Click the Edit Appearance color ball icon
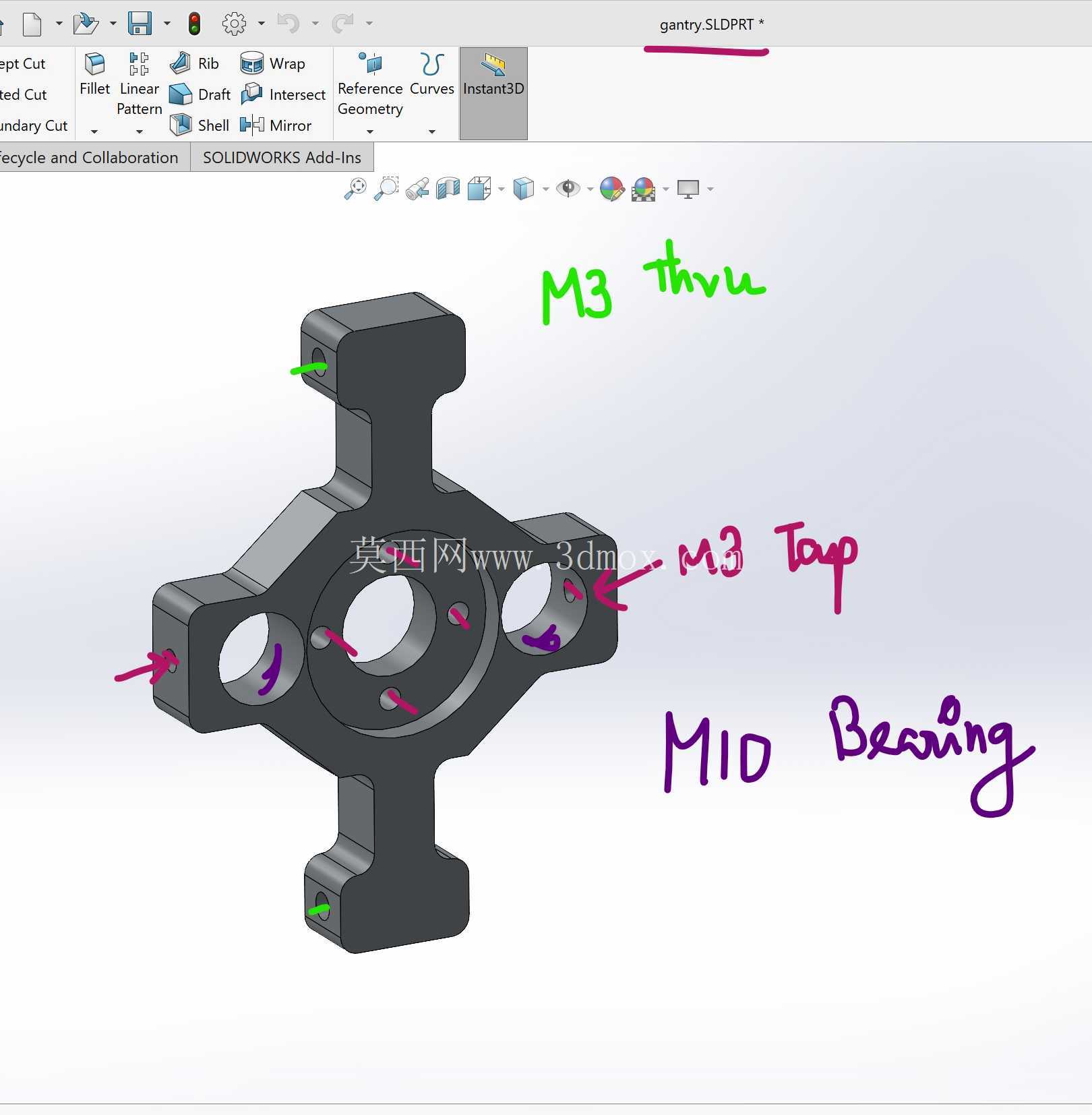1092x1115 pixels. click(x=612, y=189)
